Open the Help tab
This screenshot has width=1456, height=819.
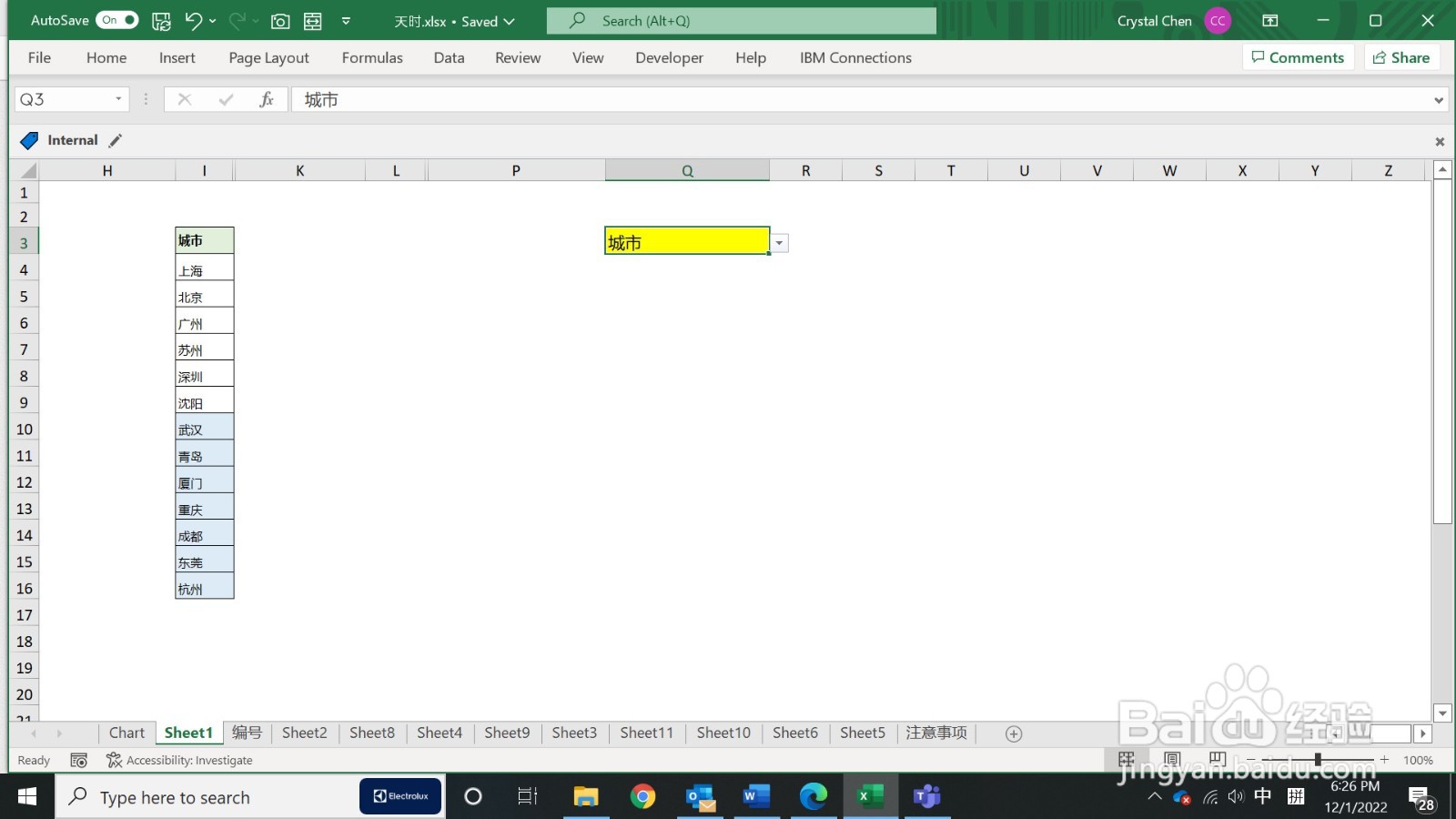pos(751,57)
